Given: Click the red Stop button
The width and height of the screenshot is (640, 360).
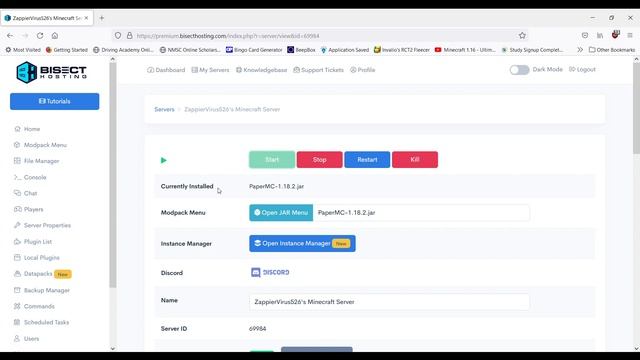Looking at the screenshot, I should 320,160.
